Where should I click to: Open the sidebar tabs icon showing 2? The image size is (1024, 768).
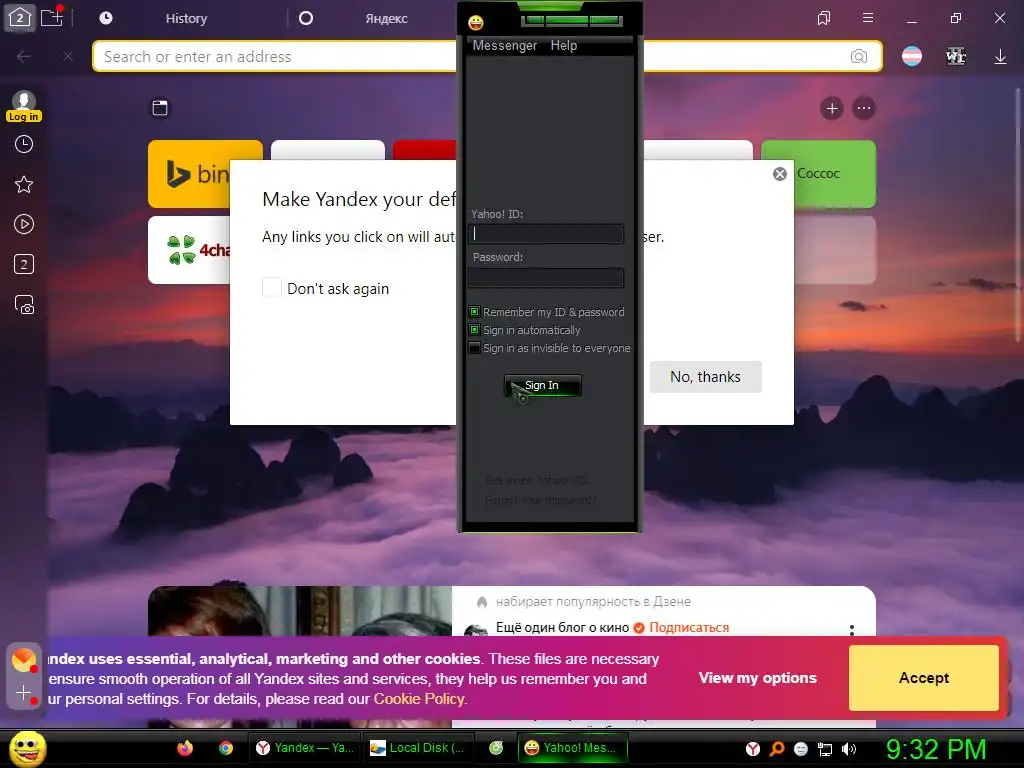[24, 264]
